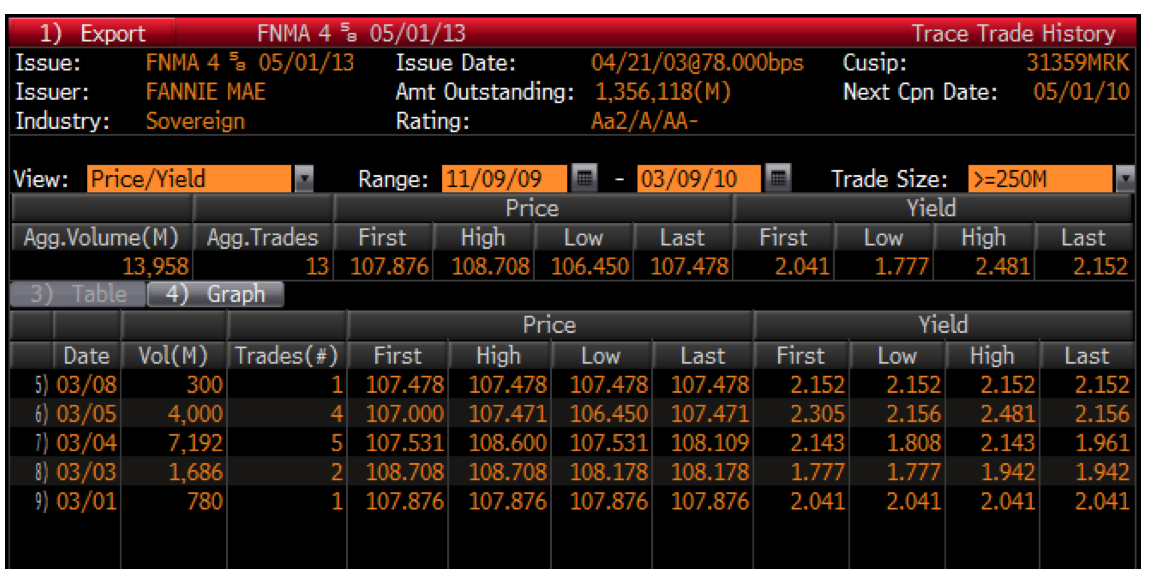Image resolution: width=1155 pixels, height=580 pixels.
Task: Click the rating Aa2/A/AA-
Action: pyautogui.click(x=645, y=121)
